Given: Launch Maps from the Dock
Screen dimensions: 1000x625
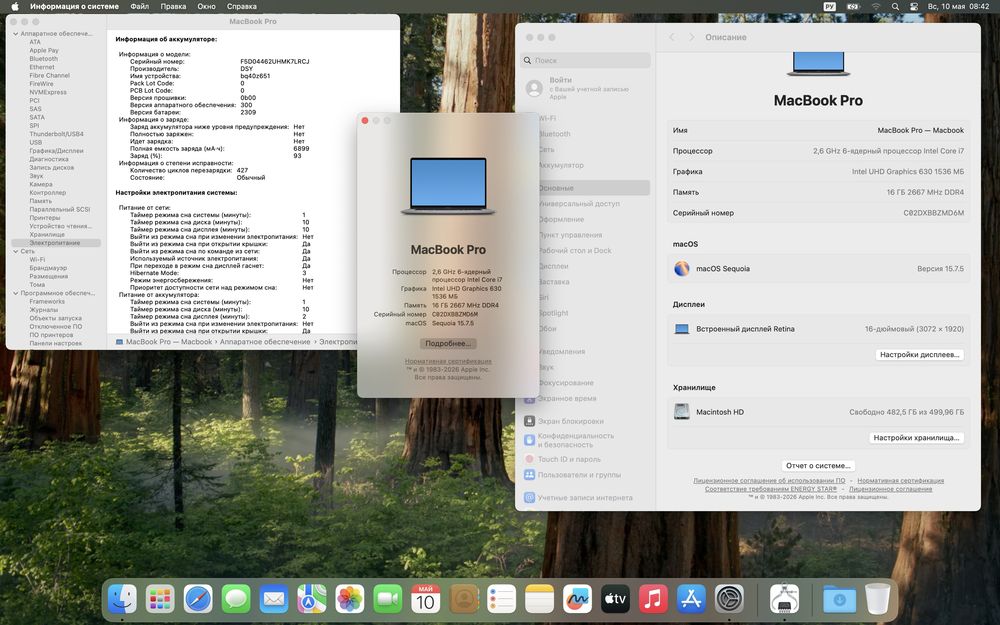Looking at the screenshot, I should [x=311, y=599].
